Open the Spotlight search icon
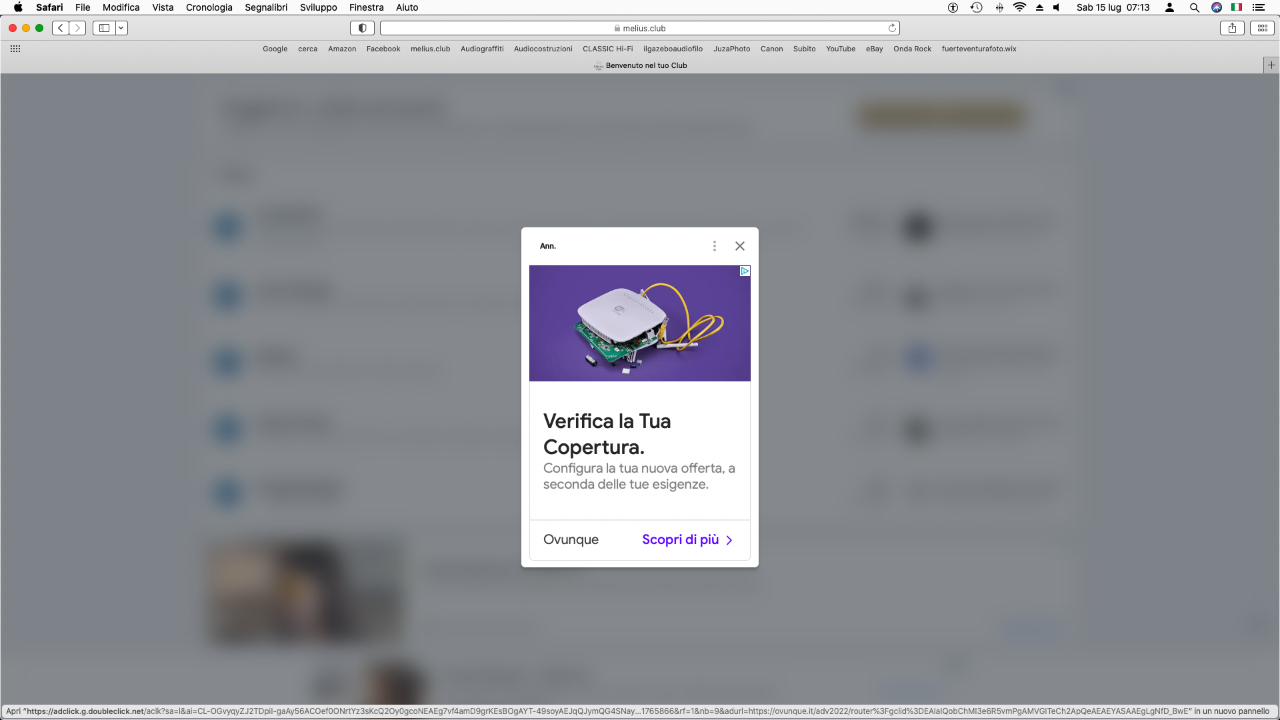Screen dimensions: 1280x720 (x=1194, y=7)
